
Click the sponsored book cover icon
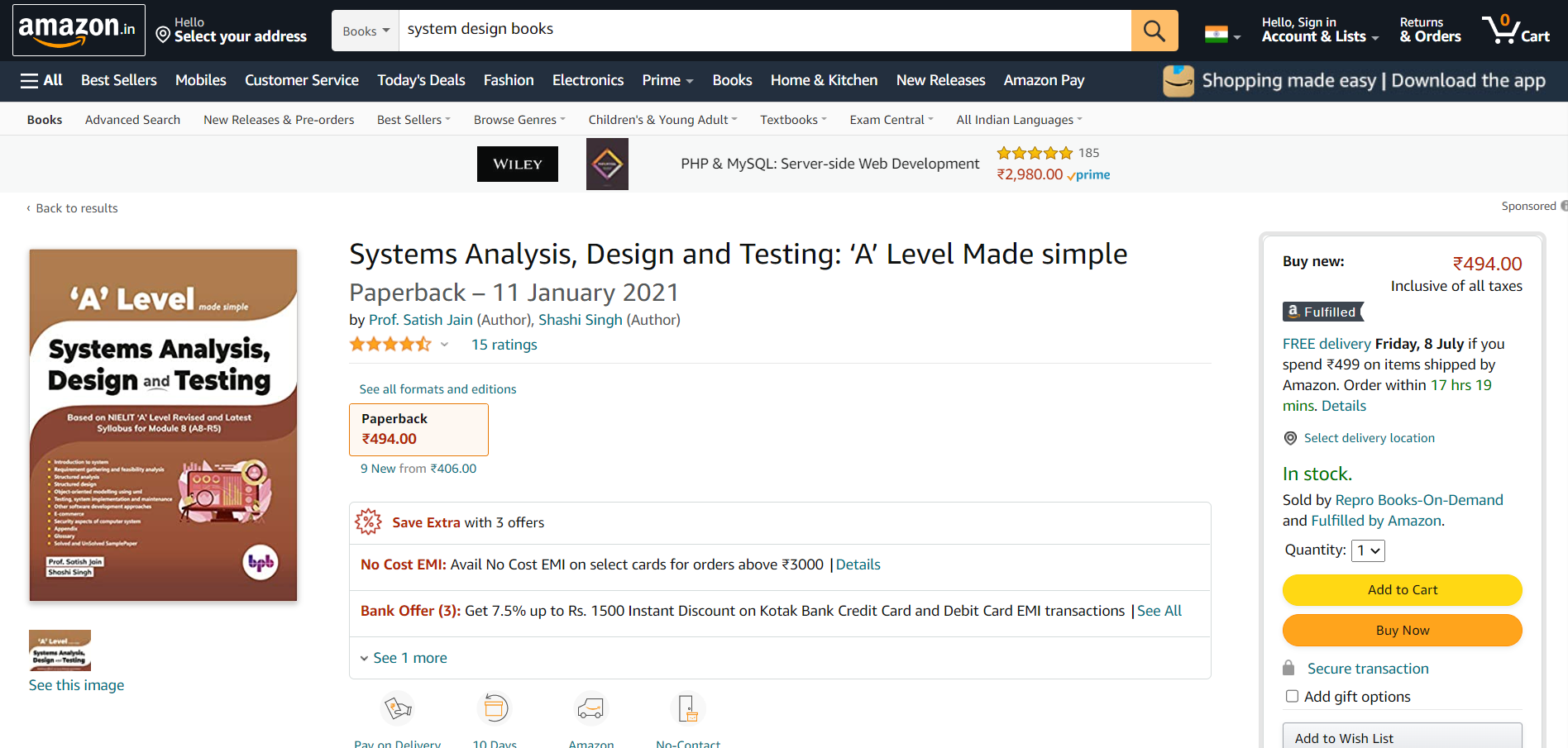tap(607, 164)
